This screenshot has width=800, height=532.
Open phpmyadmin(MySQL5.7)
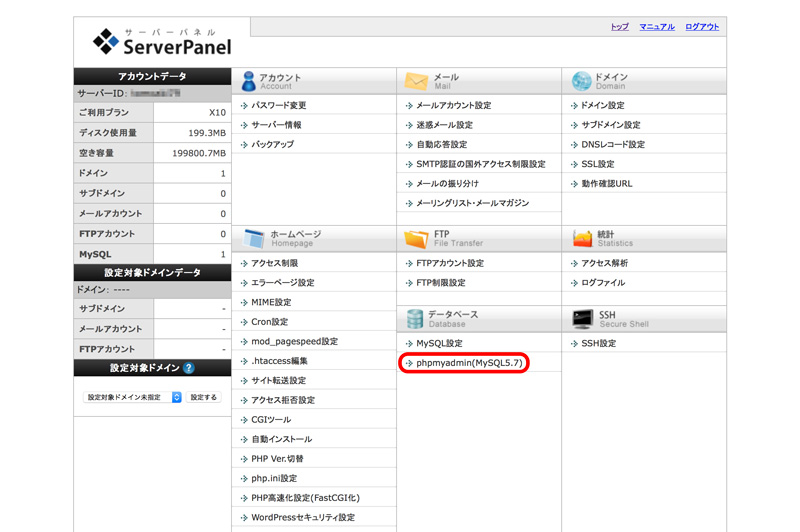coord(469,363)
